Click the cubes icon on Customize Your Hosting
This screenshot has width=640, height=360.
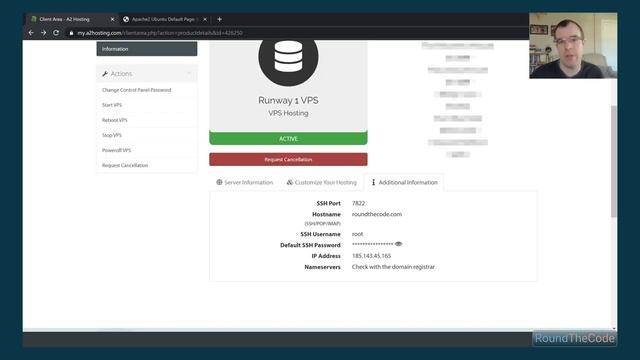pos(289,182)
